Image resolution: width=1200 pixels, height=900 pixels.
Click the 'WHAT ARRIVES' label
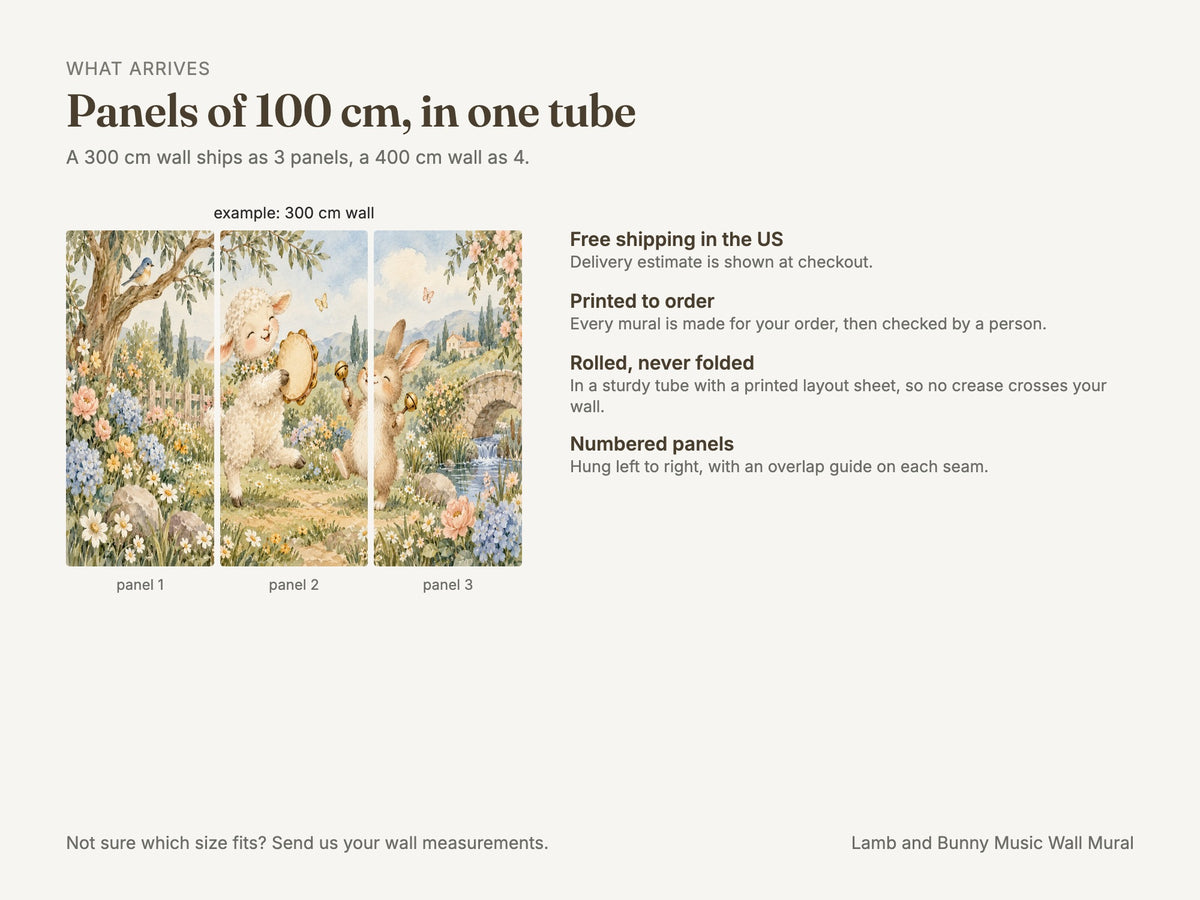pos(138,69)
